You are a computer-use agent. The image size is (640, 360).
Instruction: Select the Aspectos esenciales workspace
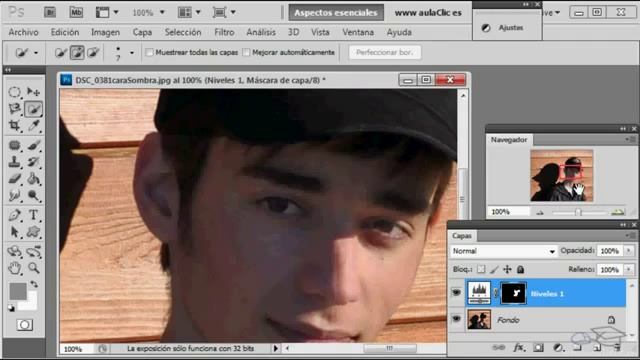pos(336,13)
